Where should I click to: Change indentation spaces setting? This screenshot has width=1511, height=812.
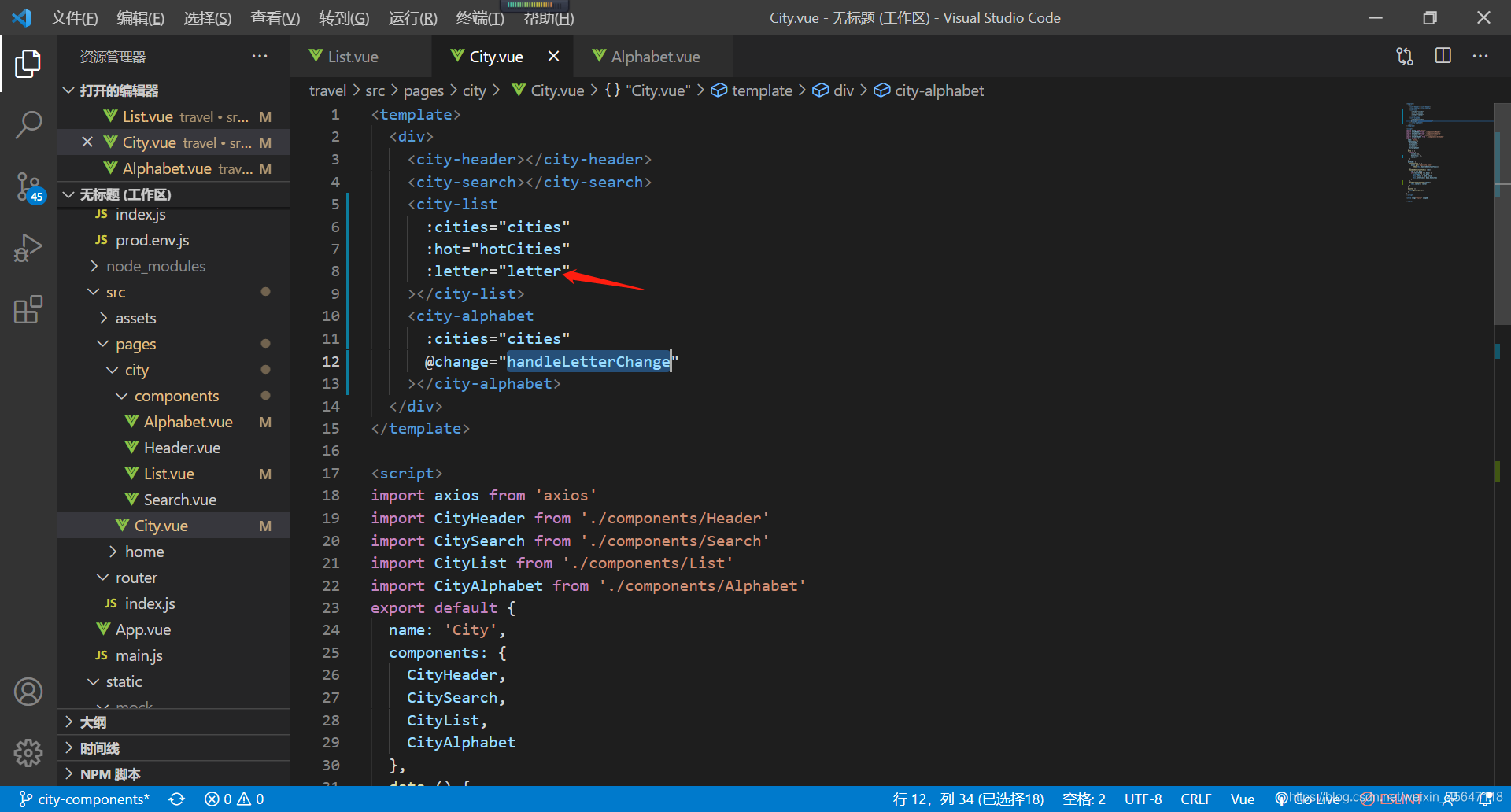(x=1084, y=799)
